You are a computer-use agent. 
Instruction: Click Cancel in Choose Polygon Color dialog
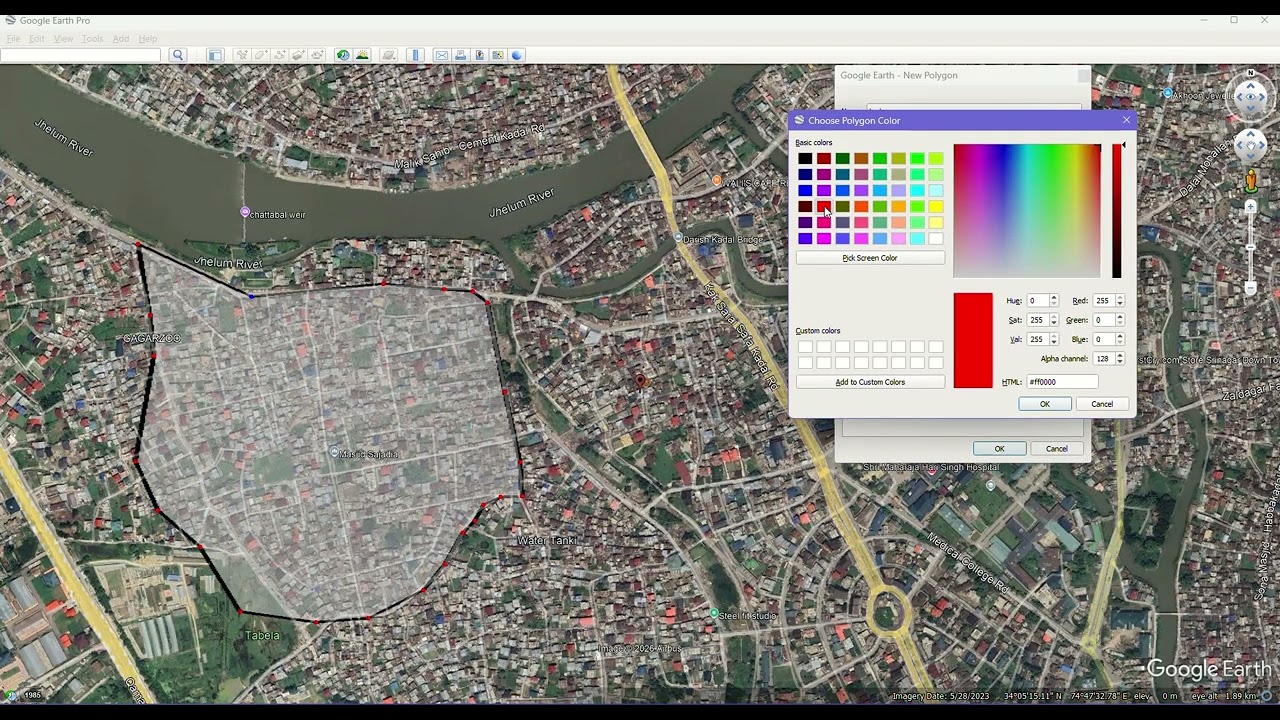pyautogui.click(x=1102, y=404)
